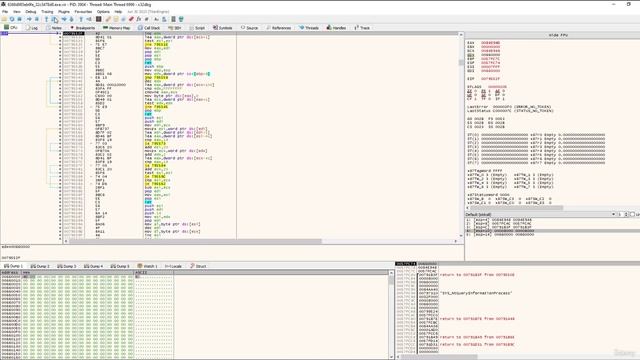This screenshot has width=640, height=360.
Task: Click the Step Into toolbar icon
Action: click(47, 19)
